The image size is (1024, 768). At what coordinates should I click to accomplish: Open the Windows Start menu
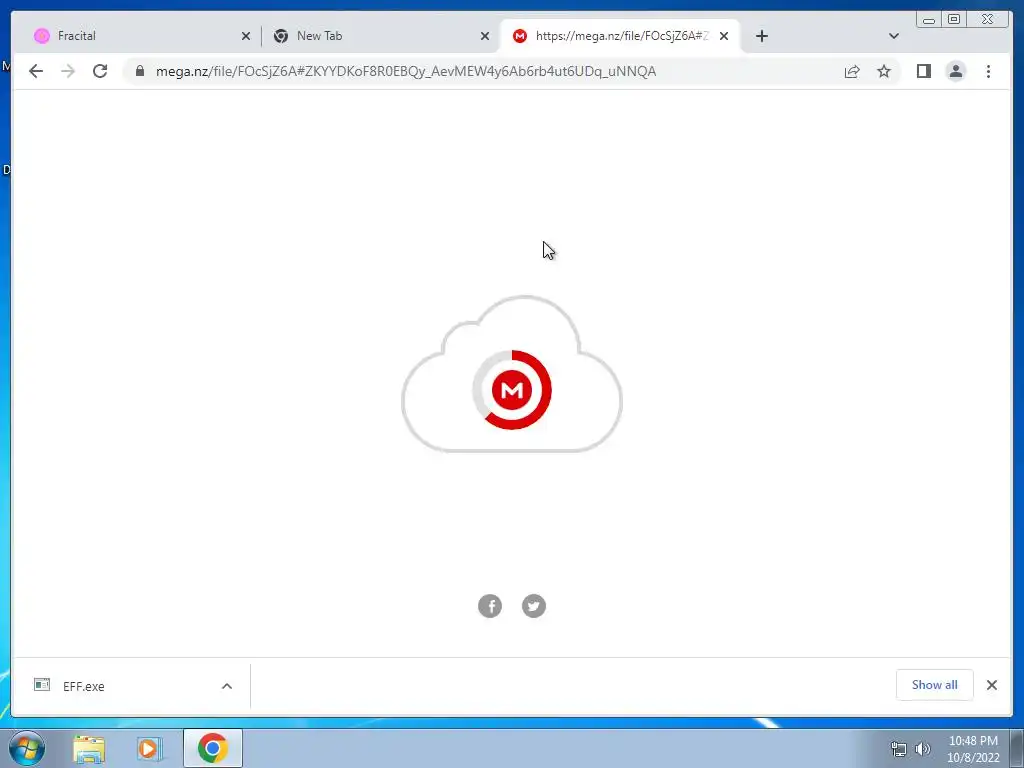[x=27, y=748]
